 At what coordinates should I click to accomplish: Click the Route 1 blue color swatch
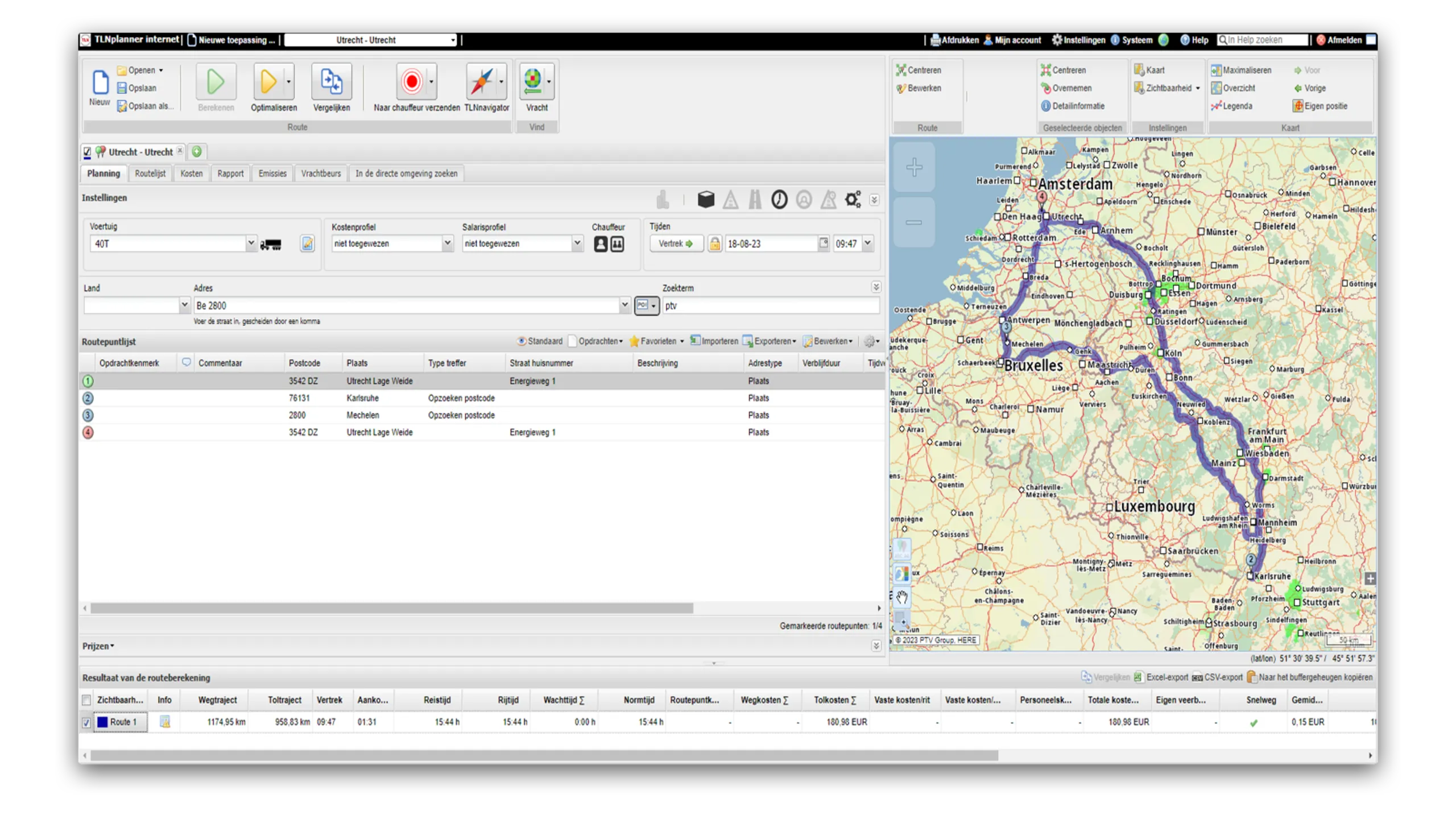pos(102,722)
